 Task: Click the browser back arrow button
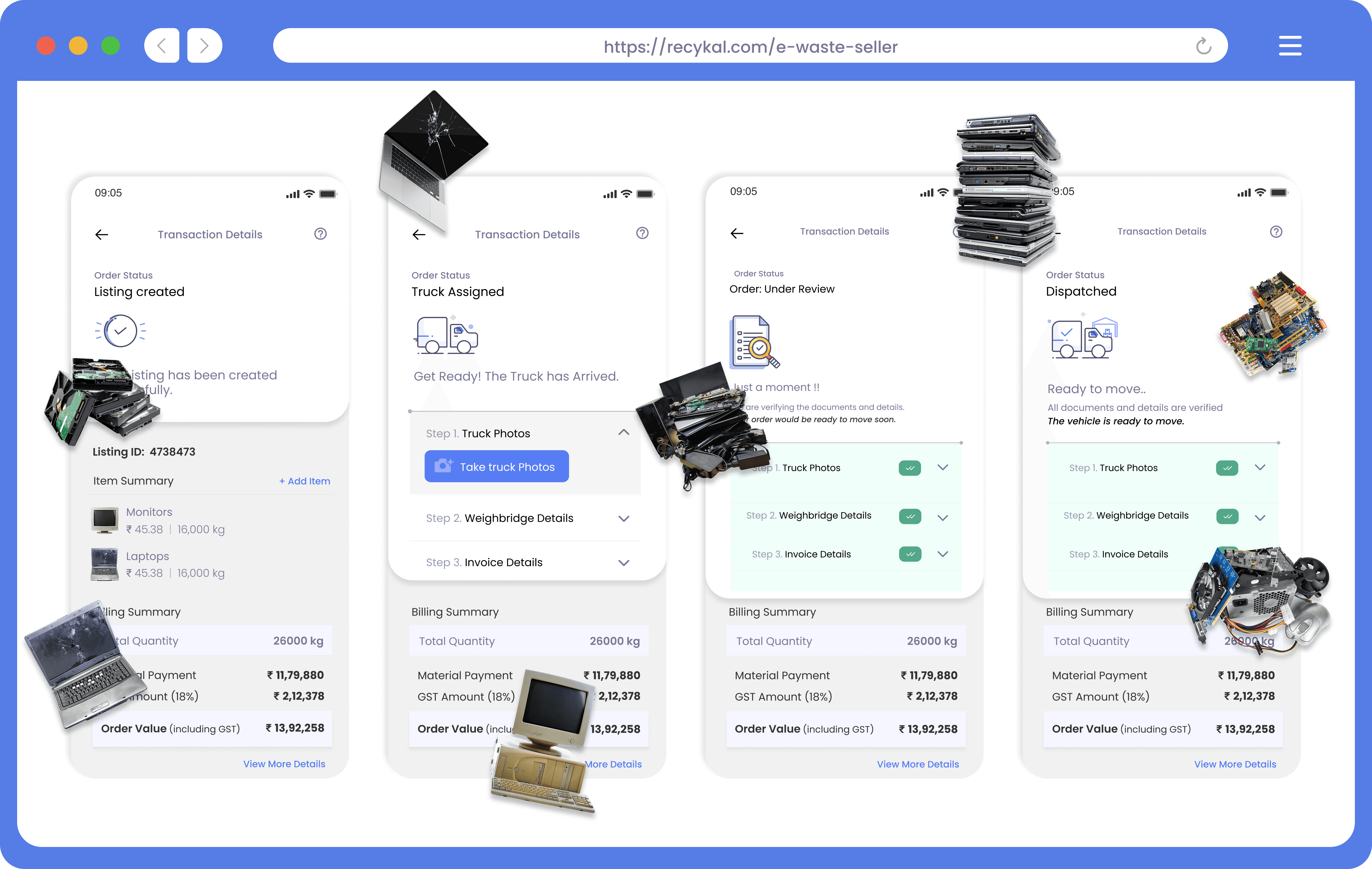tap(162, 46)
